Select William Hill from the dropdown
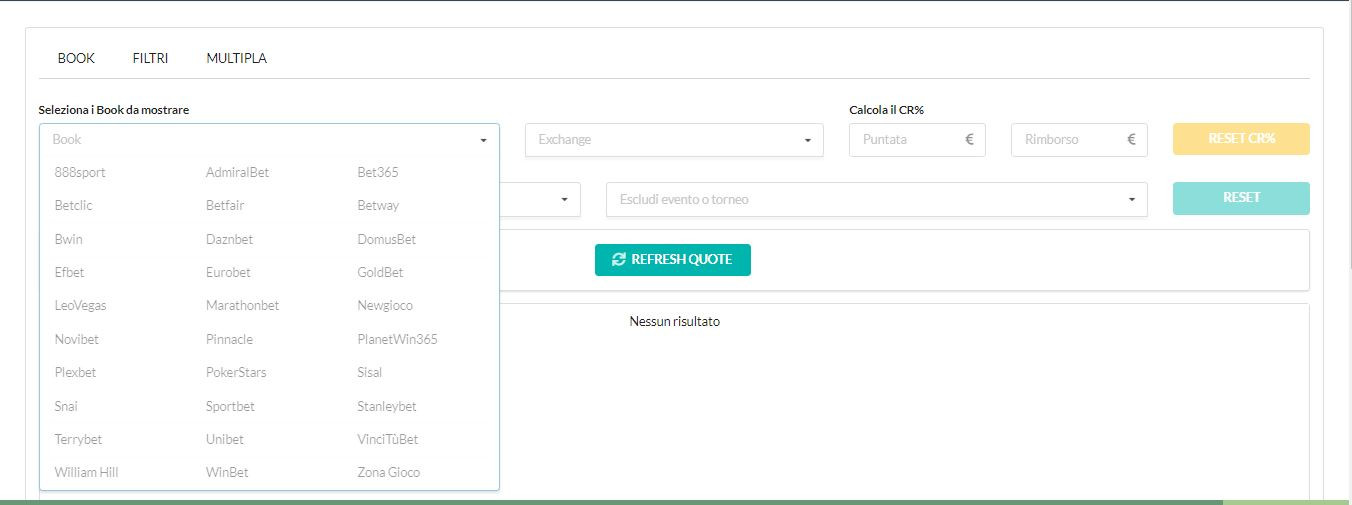Screen dimensions: 1352x505 (x=87, y=472)
